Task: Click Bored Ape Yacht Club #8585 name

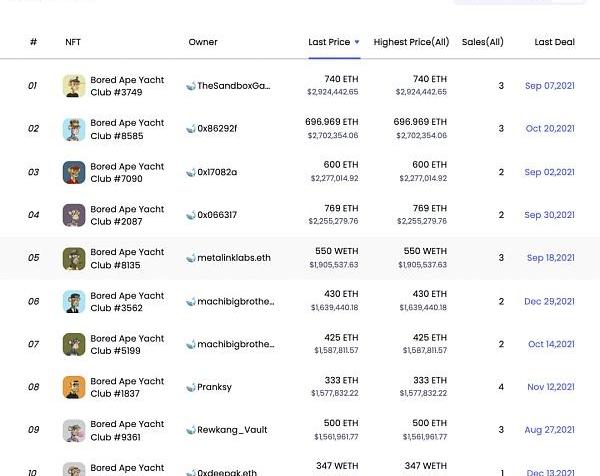Action: (x=127, y=129)
